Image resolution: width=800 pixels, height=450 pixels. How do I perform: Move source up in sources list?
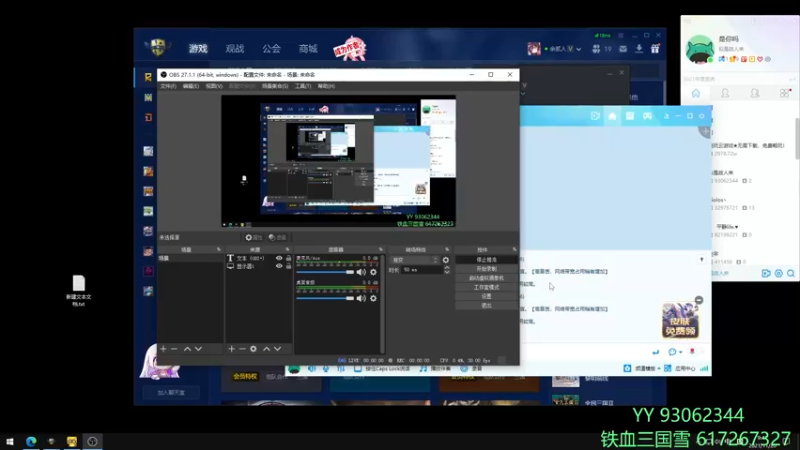tap(266, 349)
